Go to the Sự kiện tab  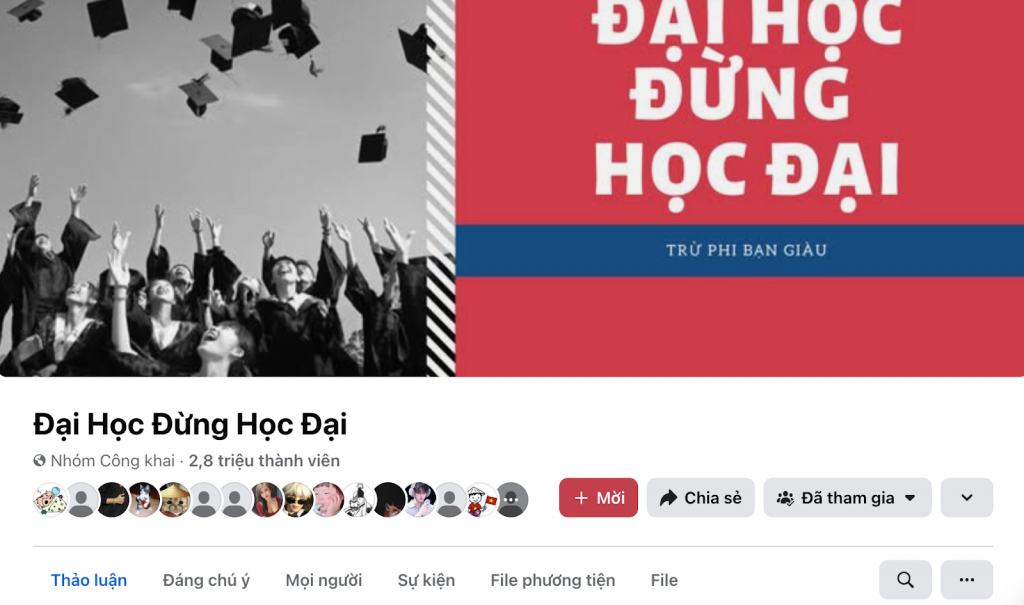(426, 580)
